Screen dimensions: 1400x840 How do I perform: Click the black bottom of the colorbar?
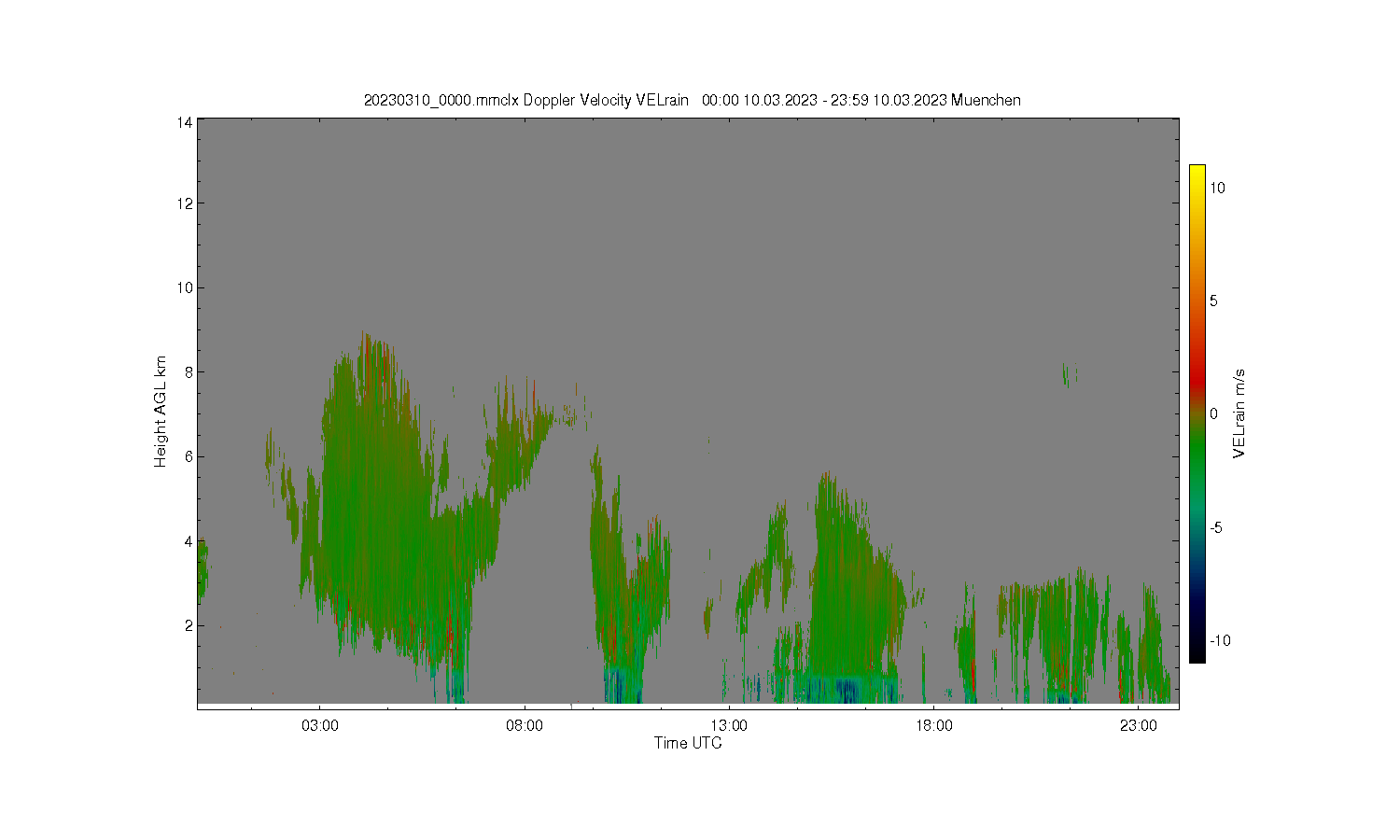point(1197,653)
